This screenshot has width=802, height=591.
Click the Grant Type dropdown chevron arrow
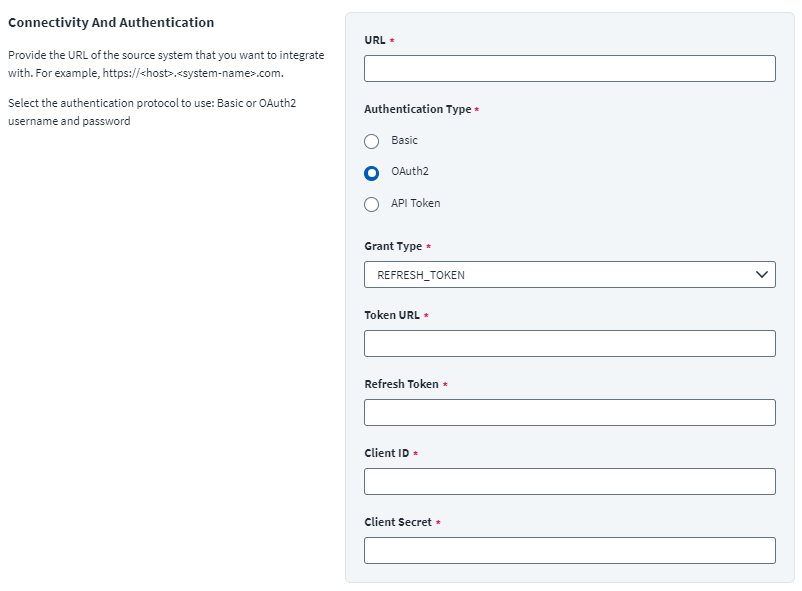pos(761,273)
